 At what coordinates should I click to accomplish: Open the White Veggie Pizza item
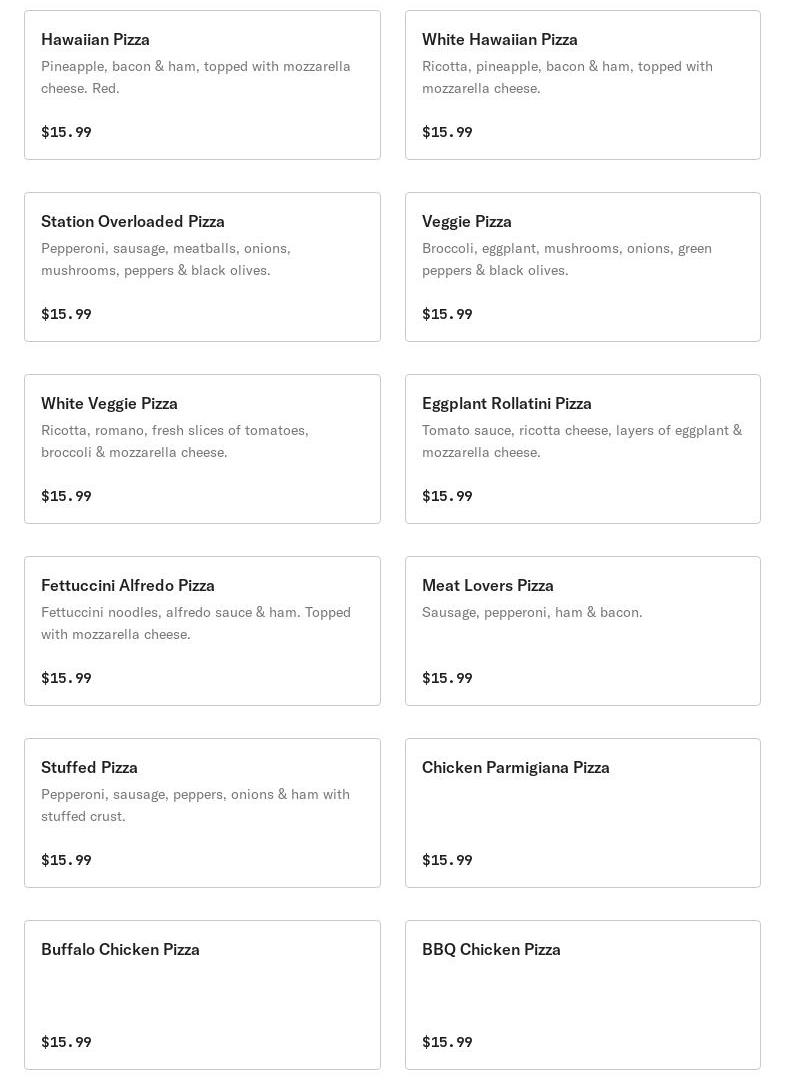(202, 449)
